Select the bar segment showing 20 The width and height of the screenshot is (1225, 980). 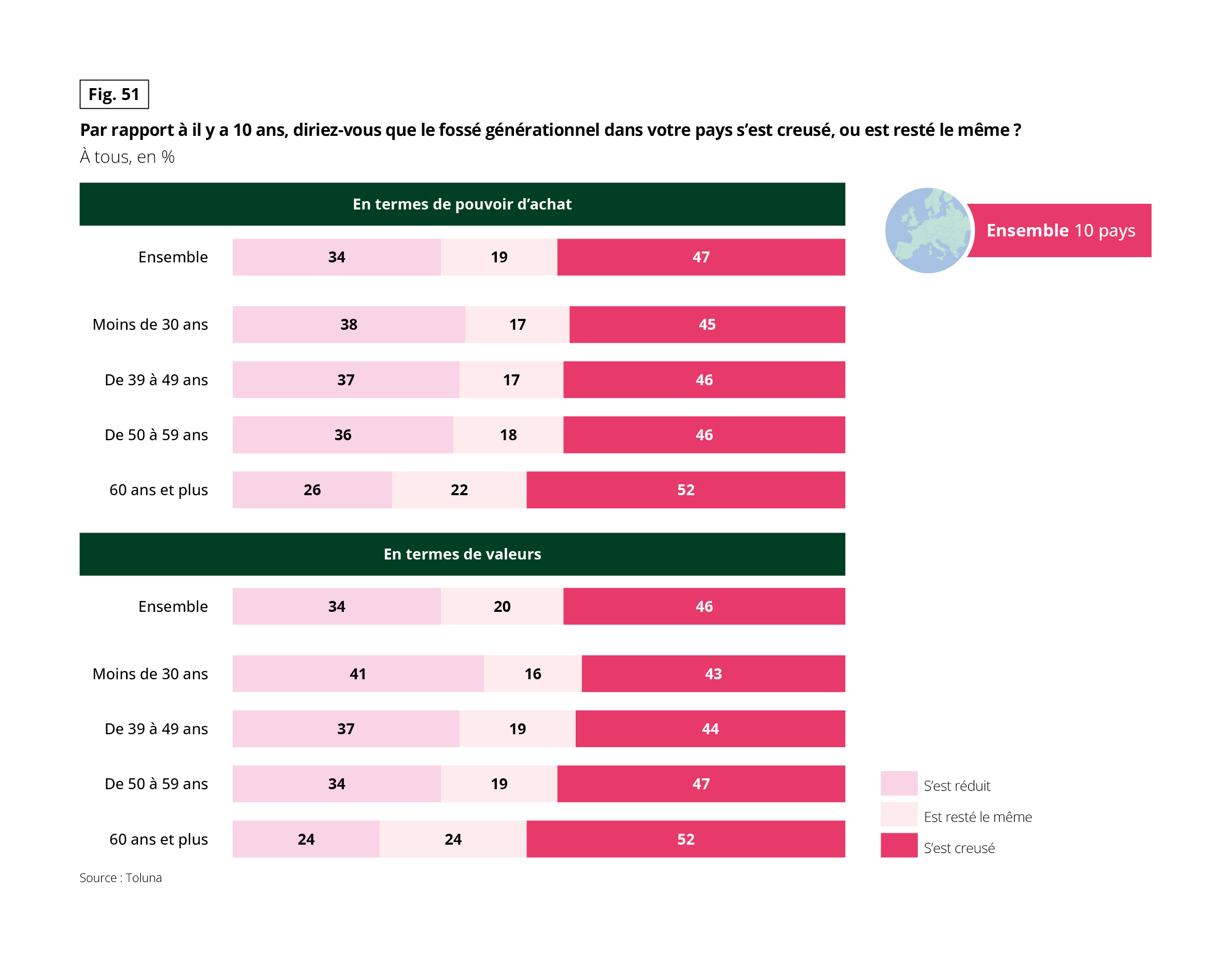tap(502, 606)
